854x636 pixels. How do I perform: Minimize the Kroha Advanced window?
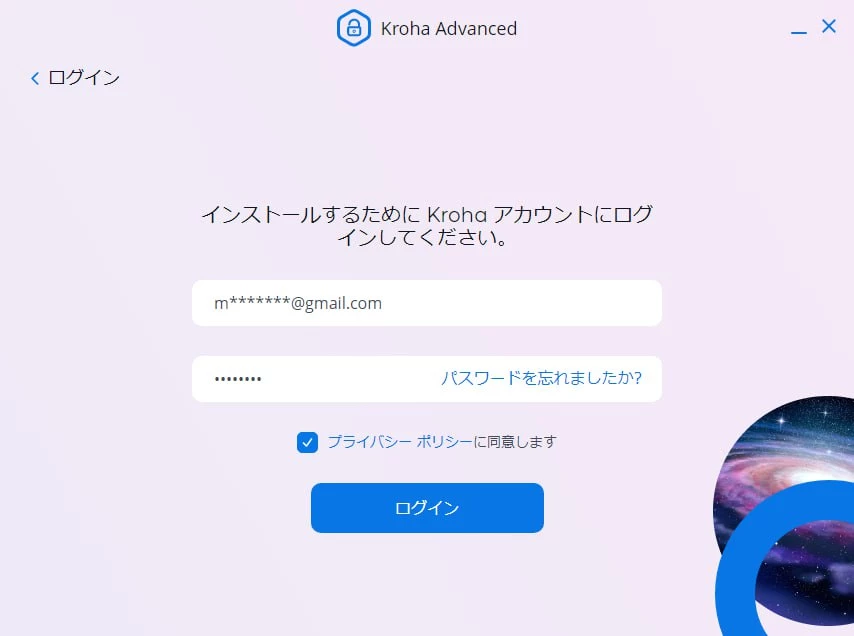[x=798, y=33]
